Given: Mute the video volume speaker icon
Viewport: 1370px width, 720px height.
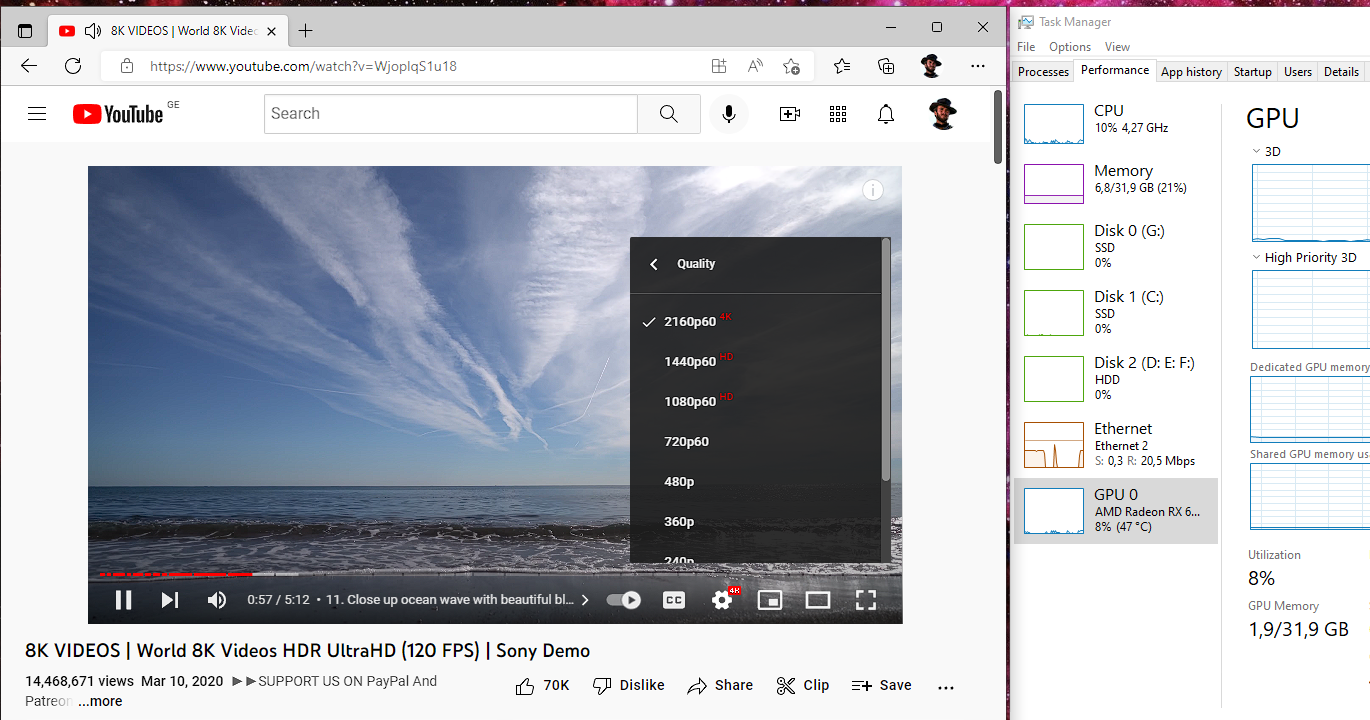Looking at the screenshot, I should pyautogui.click(x=217, y=600).
